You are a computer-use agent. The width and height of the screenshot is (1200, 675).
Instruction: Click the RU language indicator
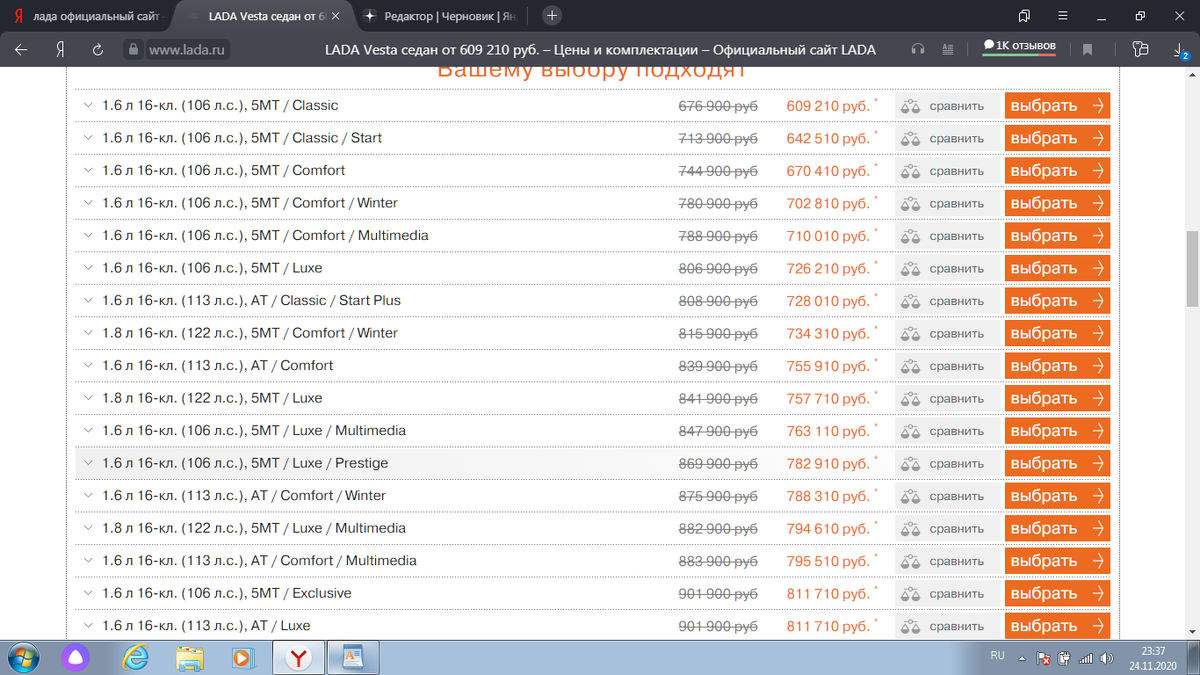[x=997, y=655]
